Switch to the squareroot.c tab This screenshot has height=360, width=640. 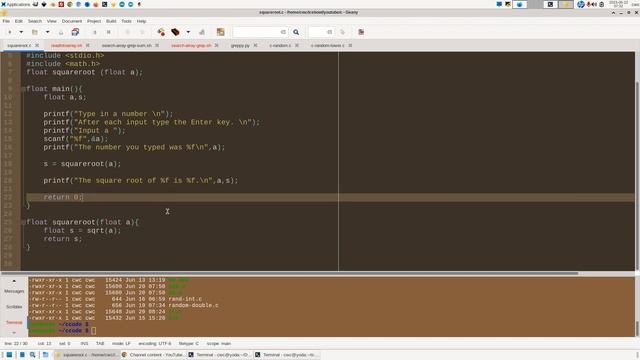pyautogui.click(x=19, y=45)
